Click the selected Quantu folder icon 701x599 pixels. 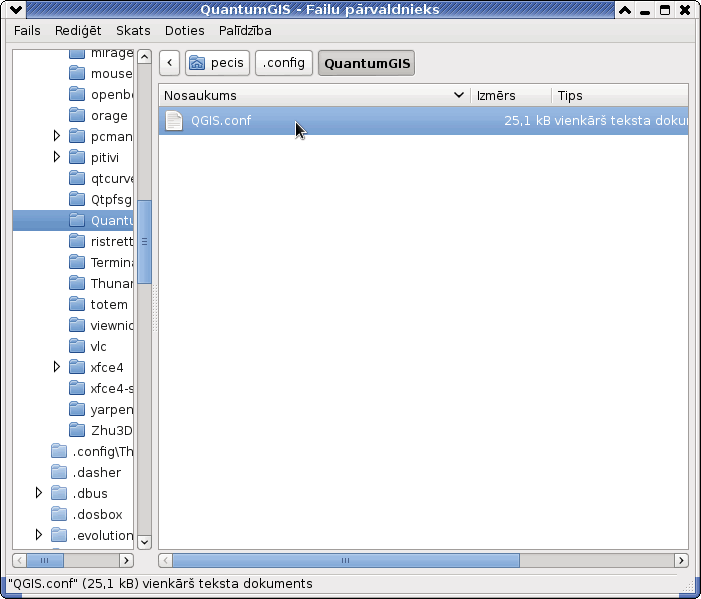click(x=77, y=220)
